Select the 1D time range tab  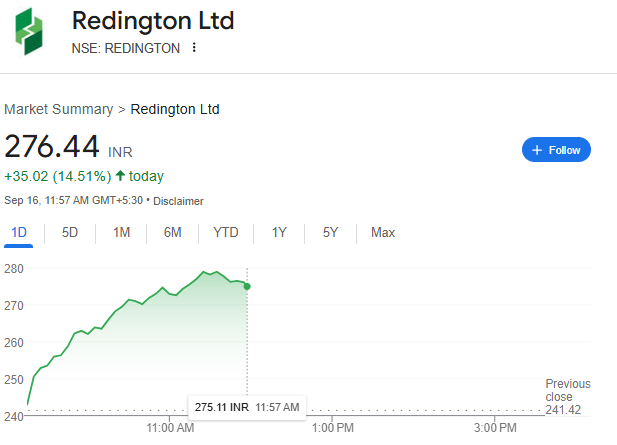(x=19, y=233)
